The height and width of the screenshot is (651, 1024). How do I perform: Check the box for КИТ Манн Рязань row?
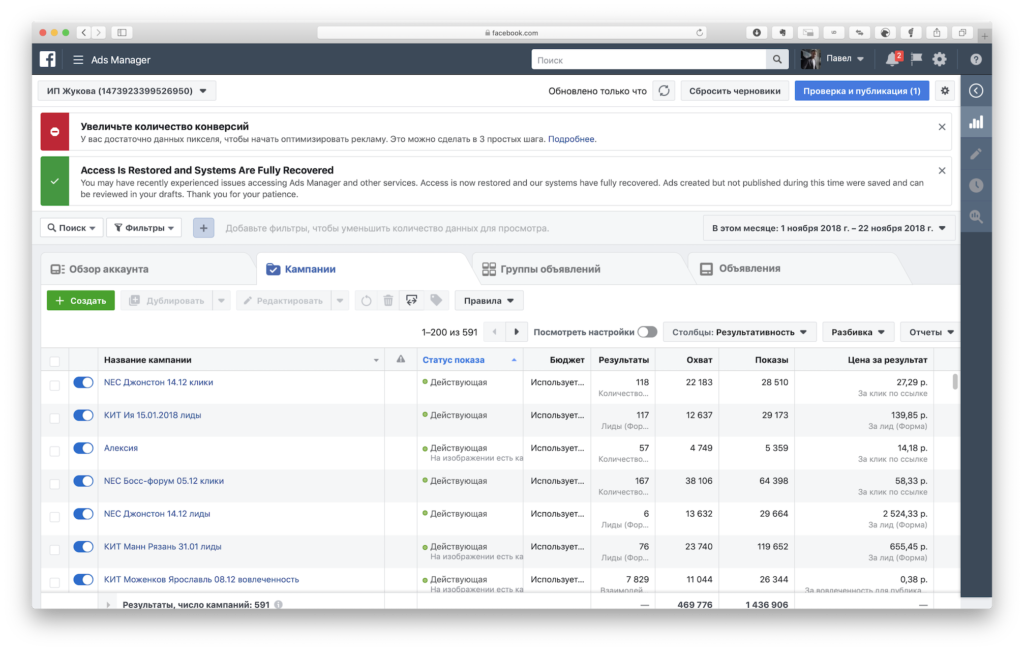pyautogui.click(x=55, y=550)
